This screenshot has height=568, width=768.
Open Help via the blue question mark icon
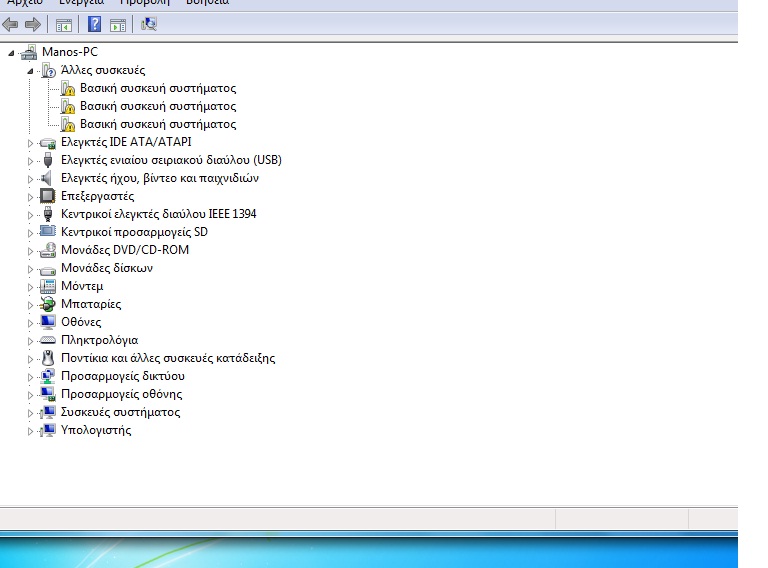coord(95,24)
